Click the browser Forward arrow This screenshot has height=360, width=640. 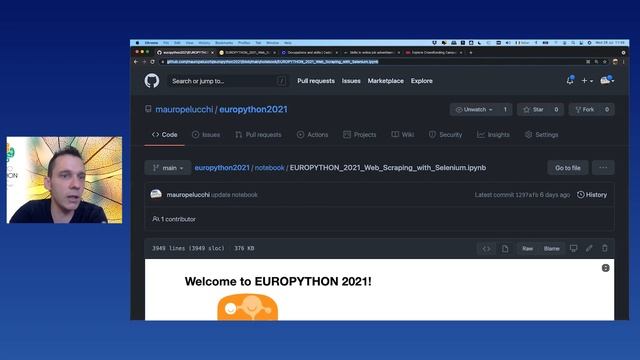tap(144, 62)
